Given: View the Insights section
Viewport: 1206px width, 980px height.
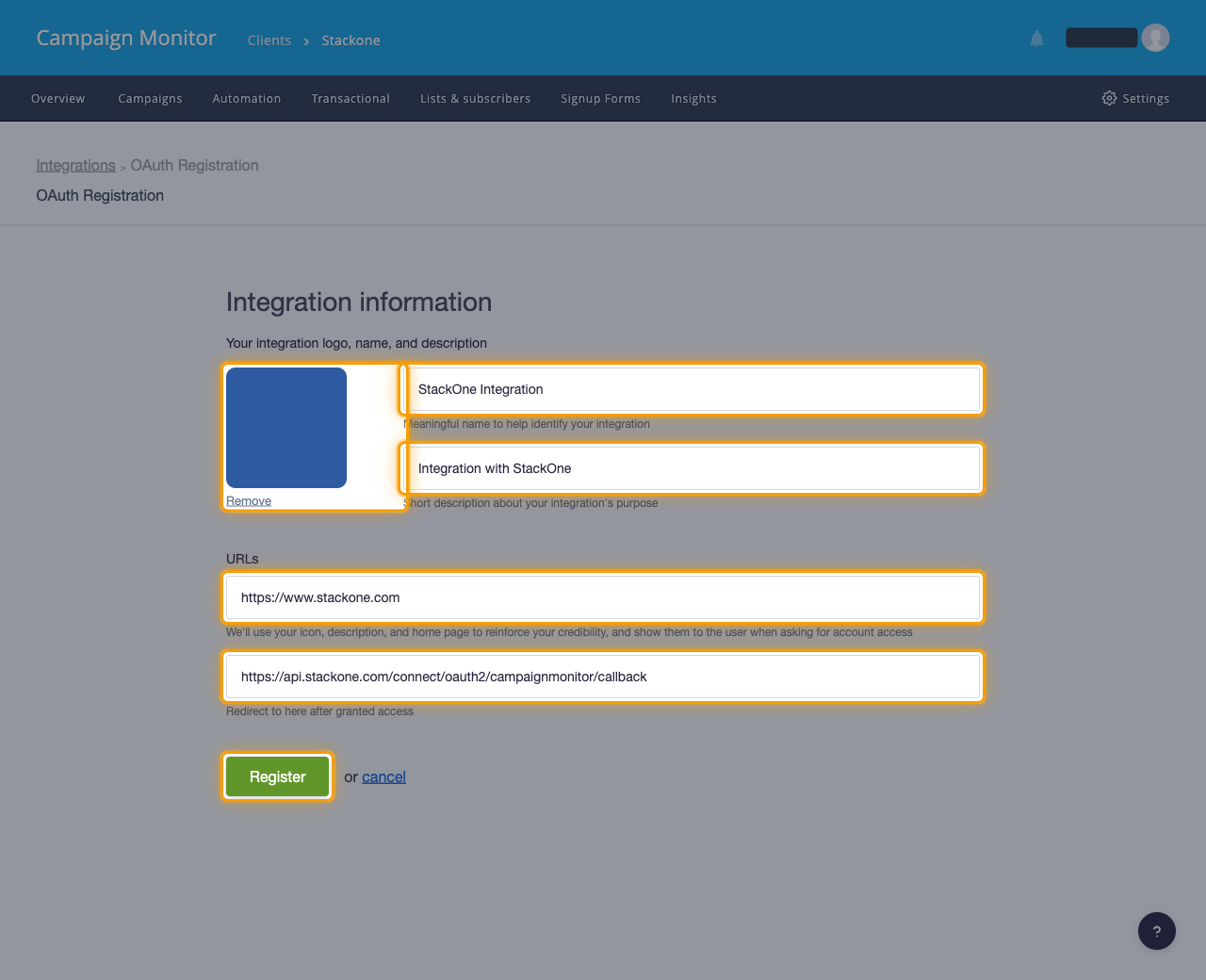Looking at the screenshot, I should (x=693, y=98).
